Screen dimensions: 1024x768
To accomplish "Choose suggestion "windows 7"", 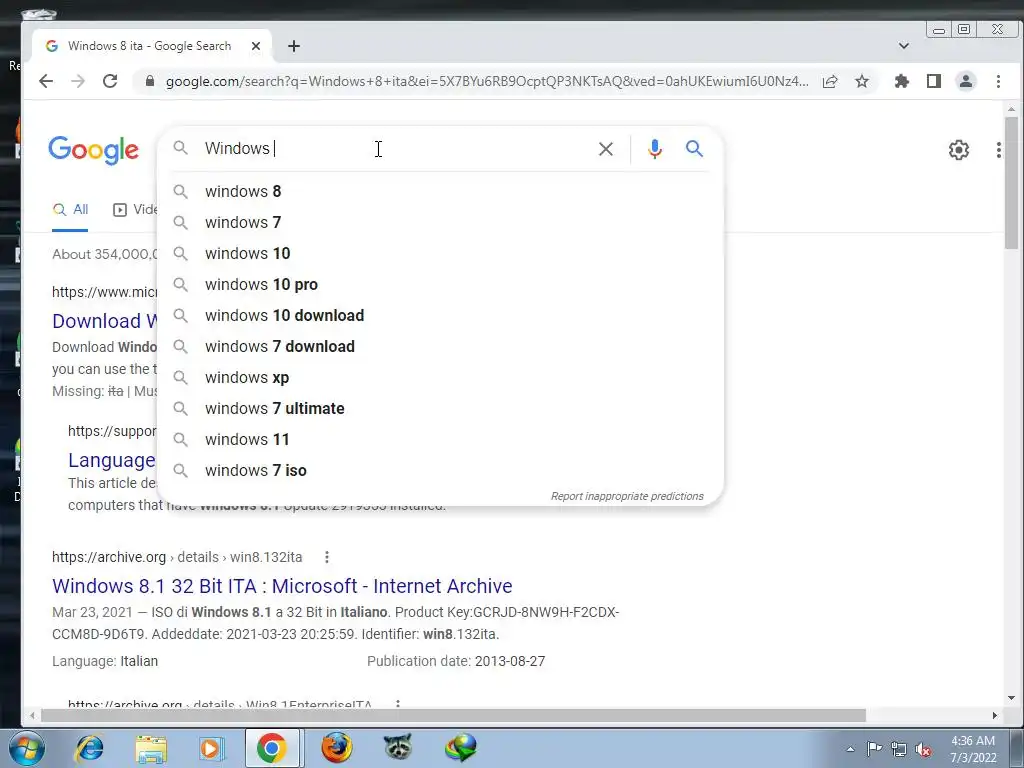I will pos(440,222).
